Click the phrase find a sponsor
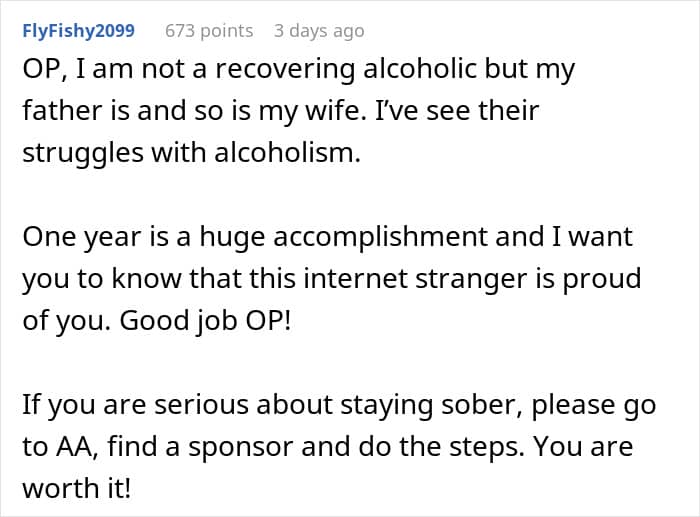 tap(200, 447)
